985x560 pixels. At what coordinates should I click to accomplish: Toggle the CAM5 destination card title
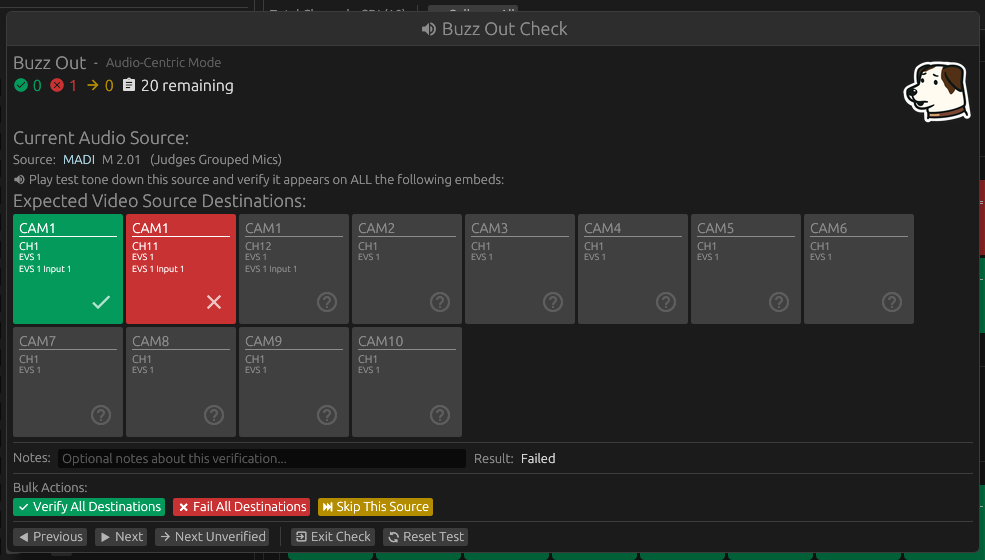pyautogui.click(x=716, y=228)
